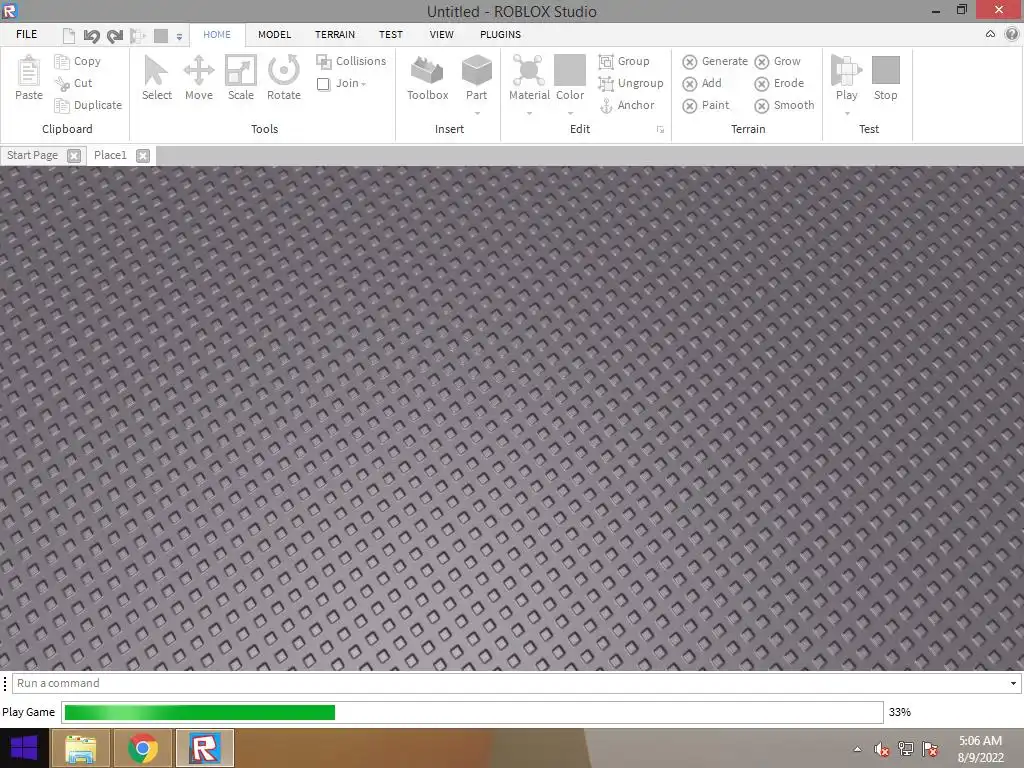
Task: Open the Windows Start button
Action: tap(24, 748)
